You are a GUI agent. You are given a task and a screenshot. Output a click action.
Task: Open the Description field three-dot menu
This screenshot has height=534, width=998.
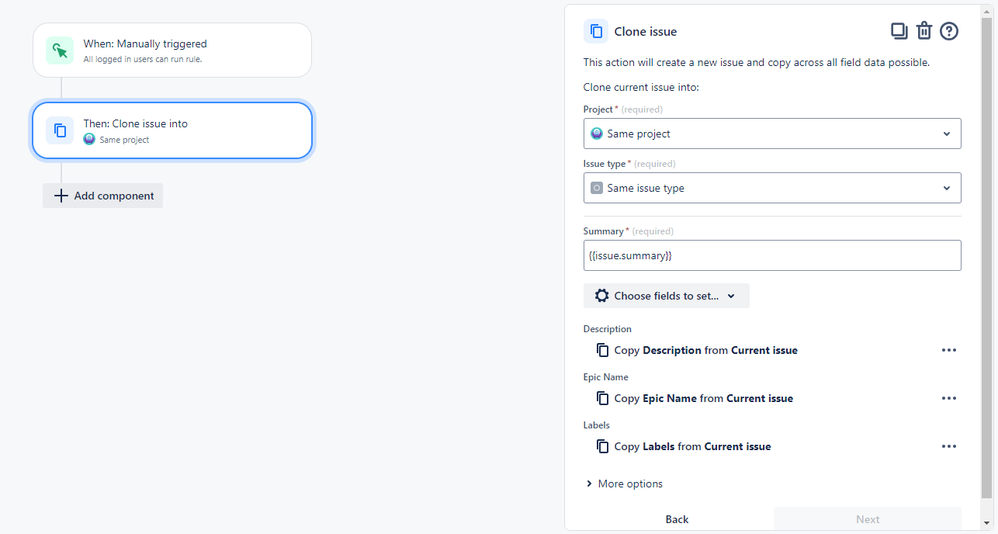click(x=949, y=350)
